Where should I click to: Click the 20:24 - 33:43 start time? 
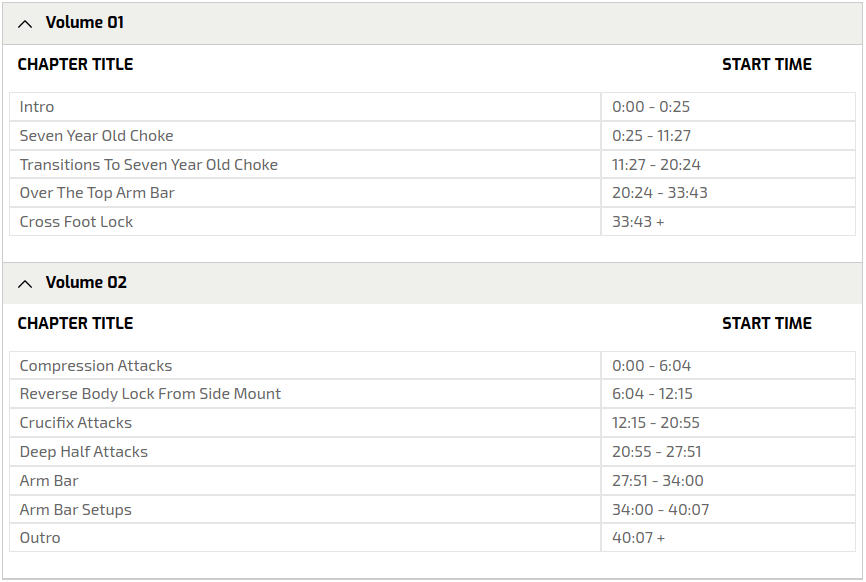pyautogui.click(x=660, y=193)
